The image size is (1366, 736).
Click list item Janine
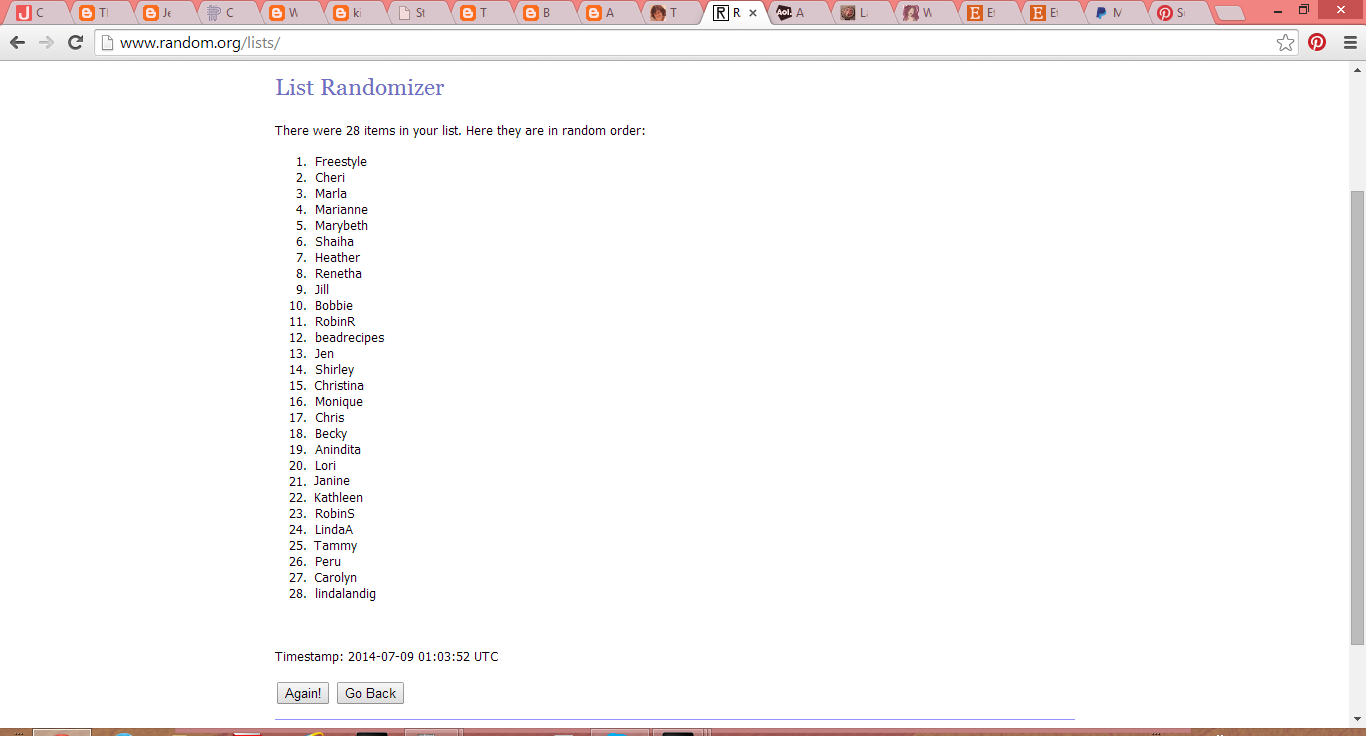(332, 481)
